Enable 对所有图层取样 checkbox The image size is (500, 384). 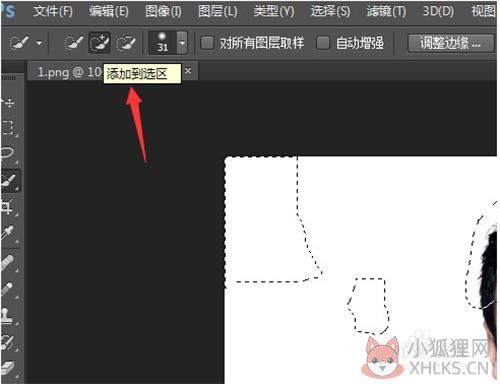(207, 43)
